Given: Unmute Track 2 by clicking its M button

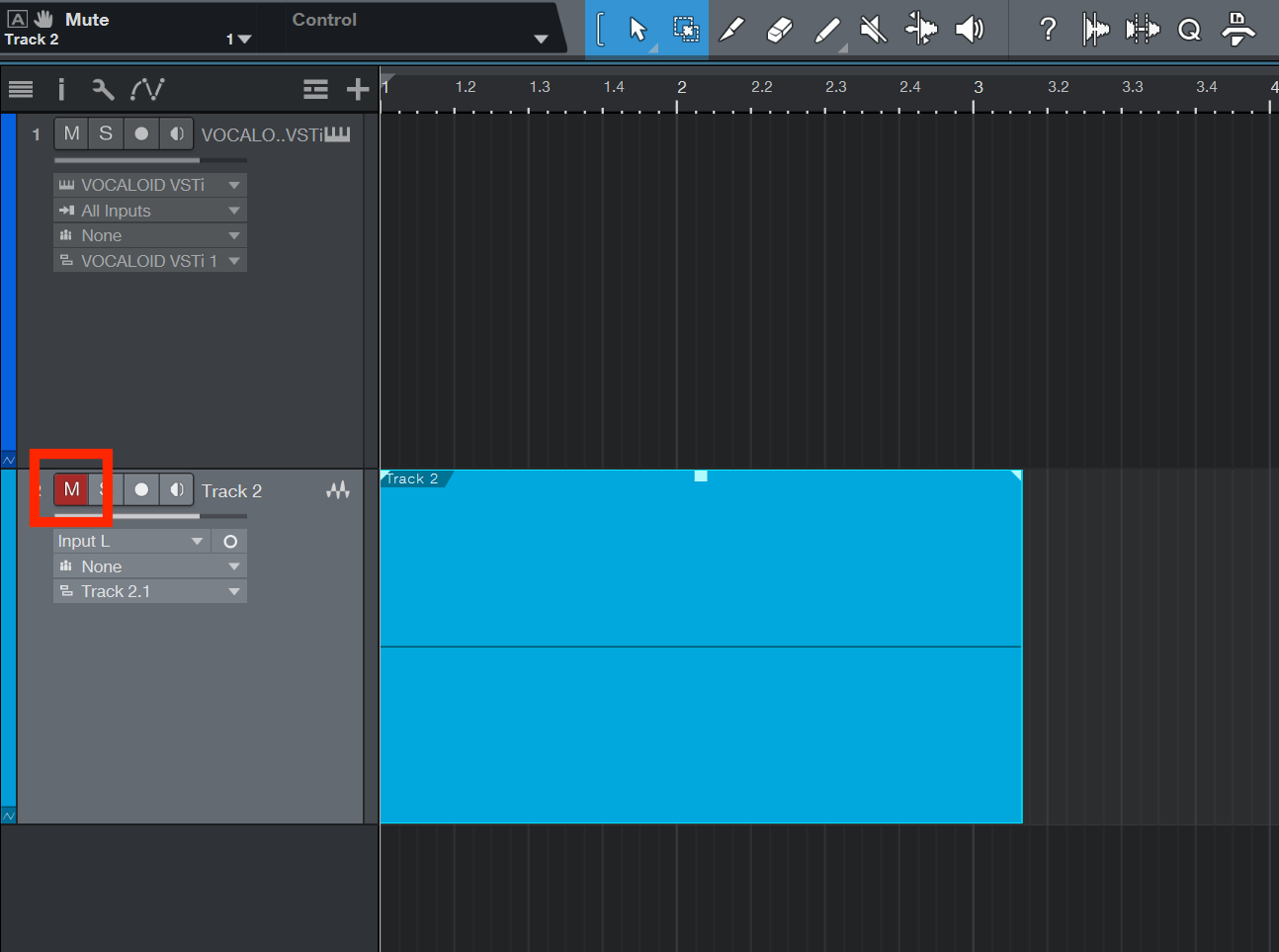Looking at the screenshot, I should pyautogui.click(x=70, y=489).
